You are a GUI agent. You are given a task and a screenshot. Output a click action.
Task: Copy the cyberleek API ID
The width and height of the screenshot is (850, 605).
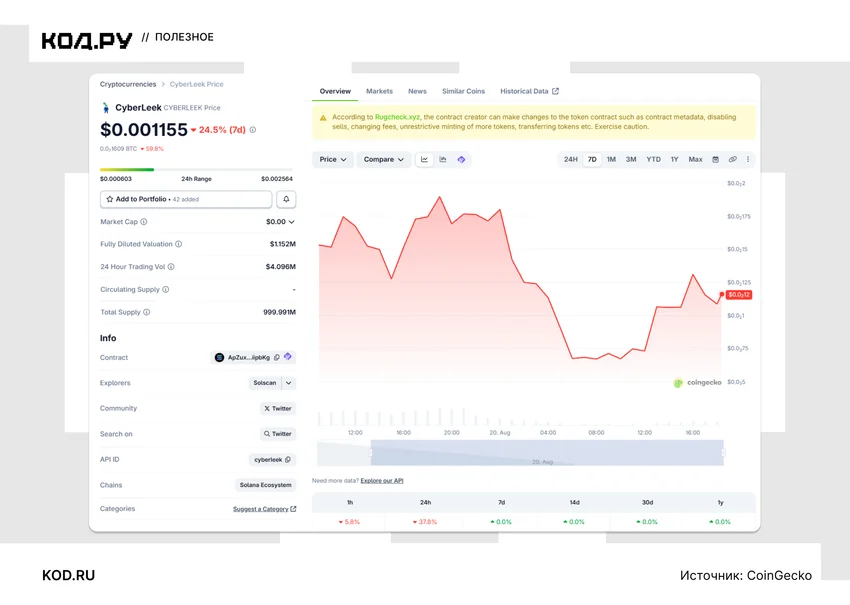coord(288,459)
